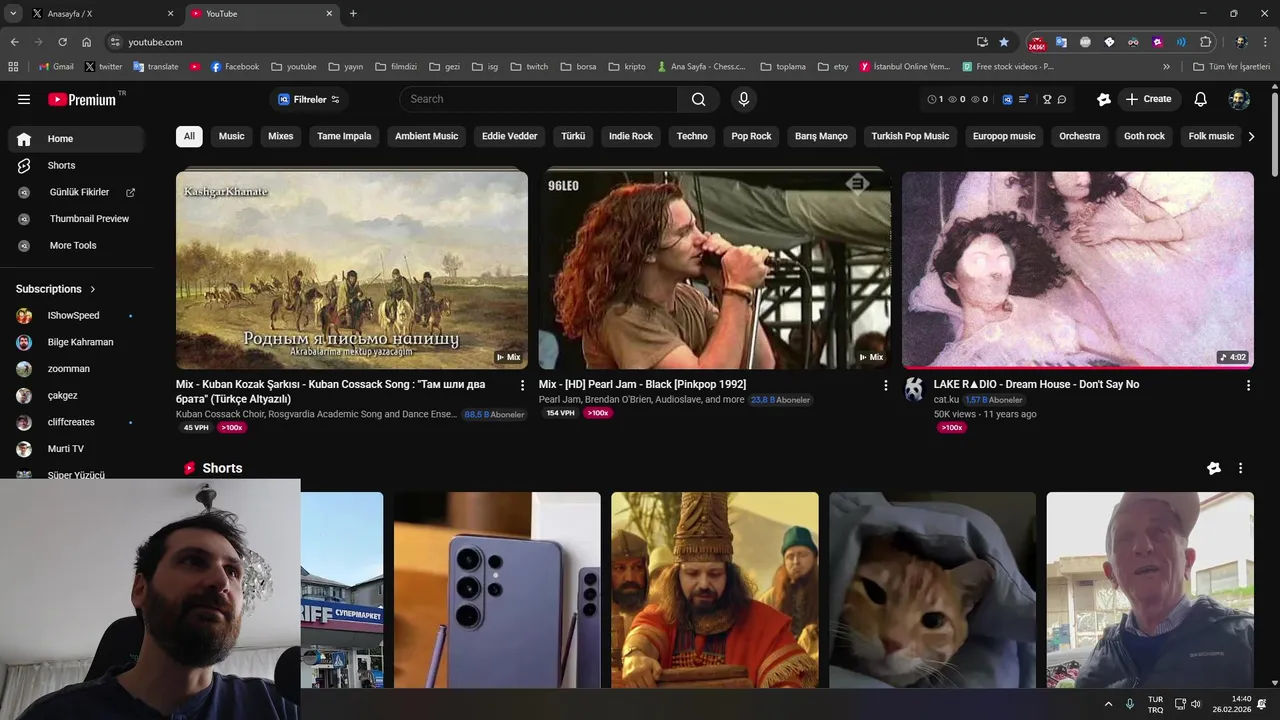1280x720 pixels.
Task: Reload the page in the browser
Action: [x=62, y=42]
